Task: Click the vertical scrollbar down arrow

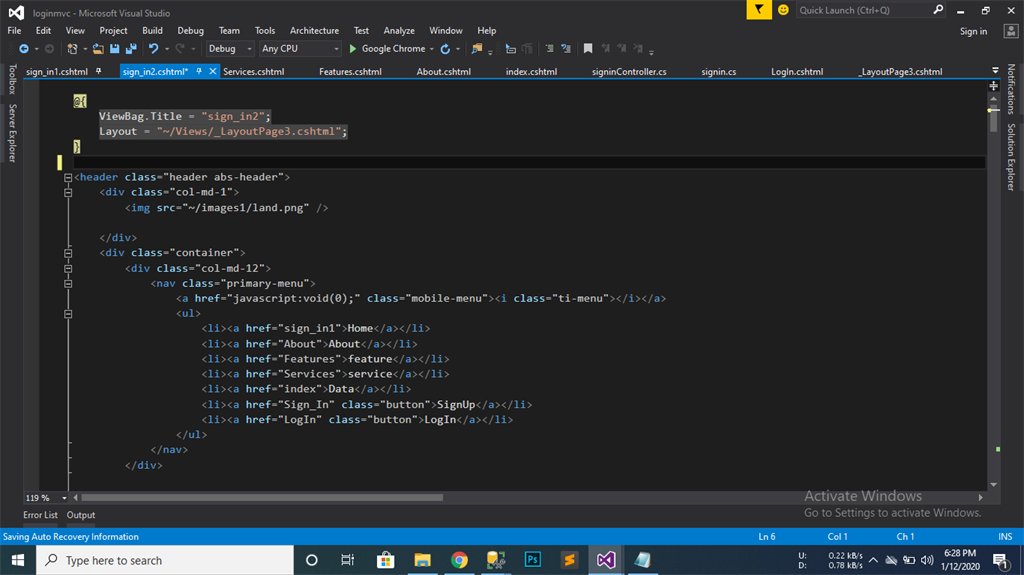Action: [993, 485]
